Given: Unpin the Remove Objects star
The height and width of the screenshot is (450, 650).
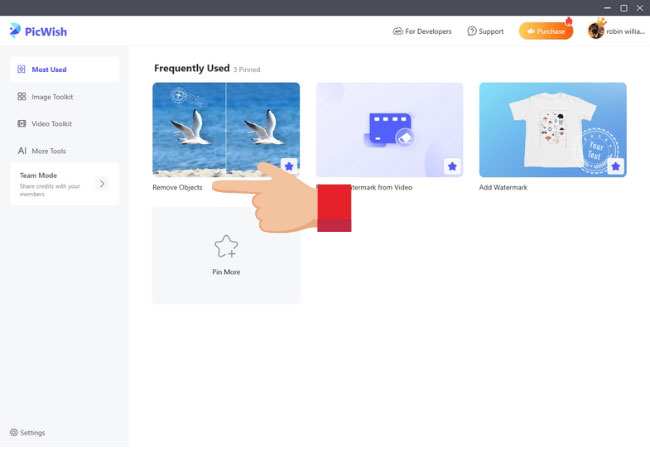Looking at the screenshot, I should coord(288,166).
